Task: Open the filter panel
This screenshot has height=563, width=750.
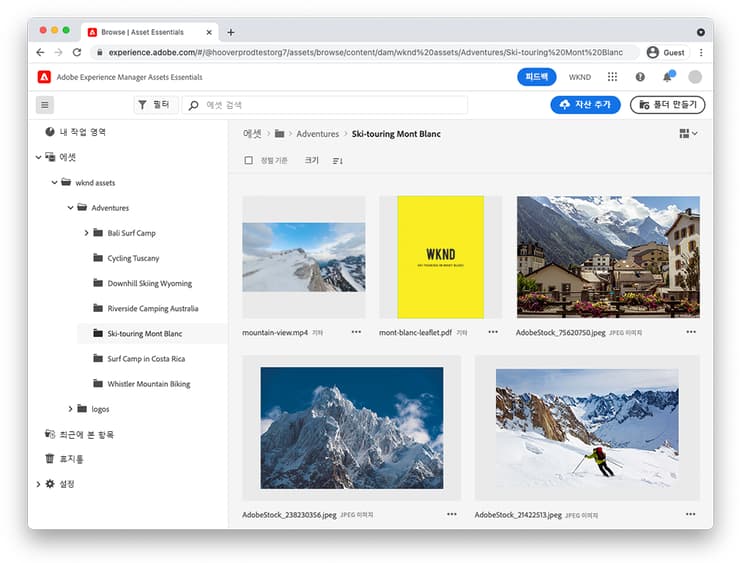Action: coord(155,105)
